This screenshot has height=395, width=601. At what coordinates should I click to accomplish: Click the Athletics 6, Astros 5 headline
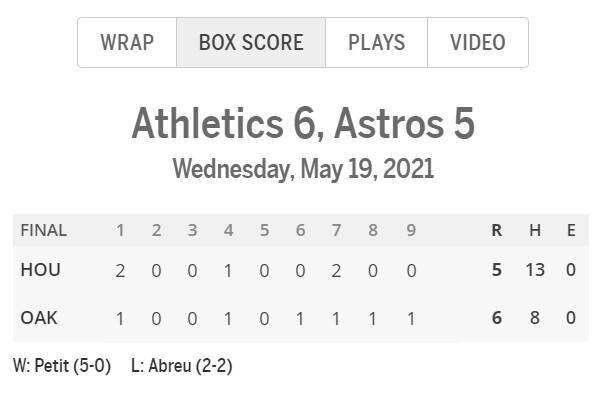pos(303,123)
